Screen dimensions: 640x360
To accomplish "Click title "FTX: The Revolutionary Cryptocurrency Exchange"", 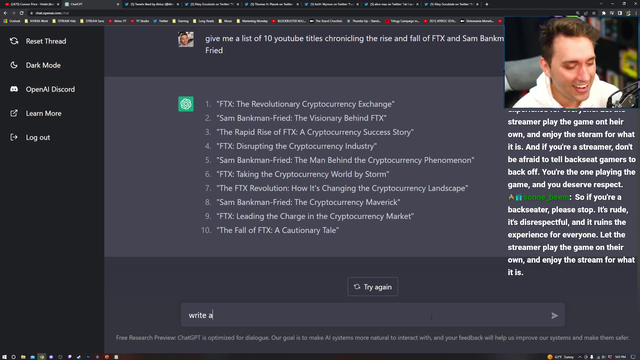I will (x=305, y=104).
